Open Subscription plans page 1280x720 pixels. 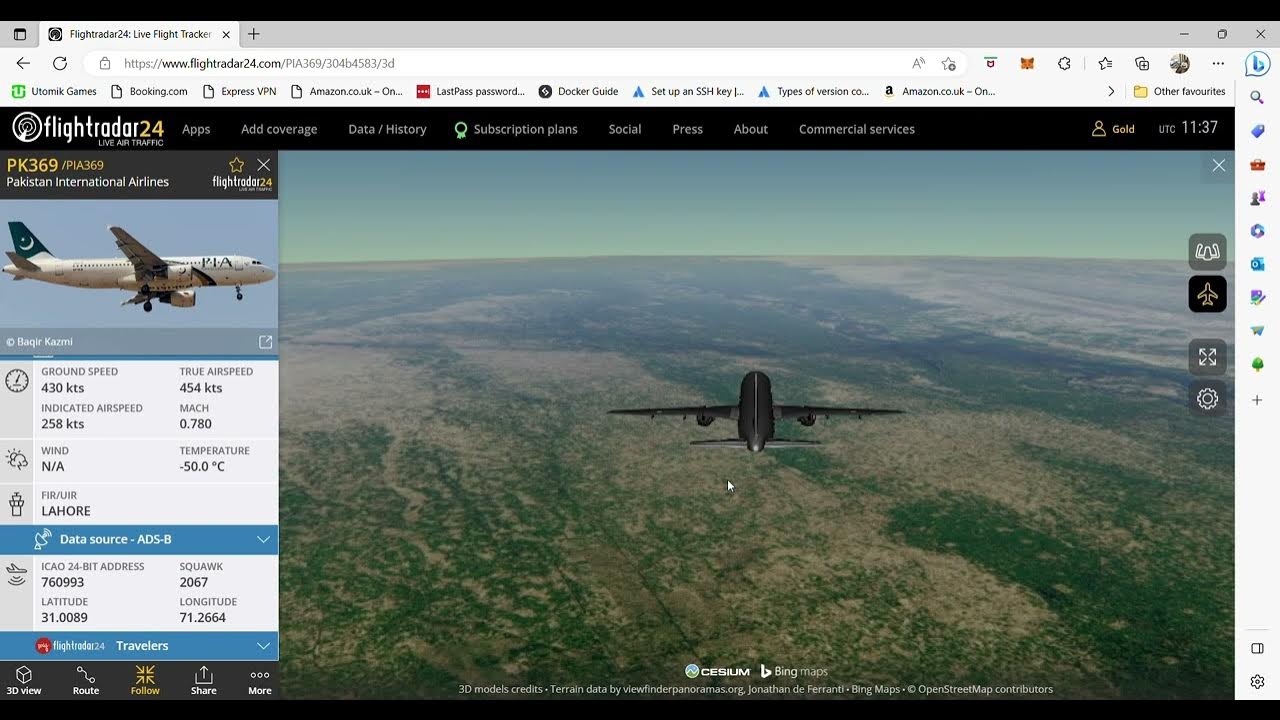tap(516, 129)
